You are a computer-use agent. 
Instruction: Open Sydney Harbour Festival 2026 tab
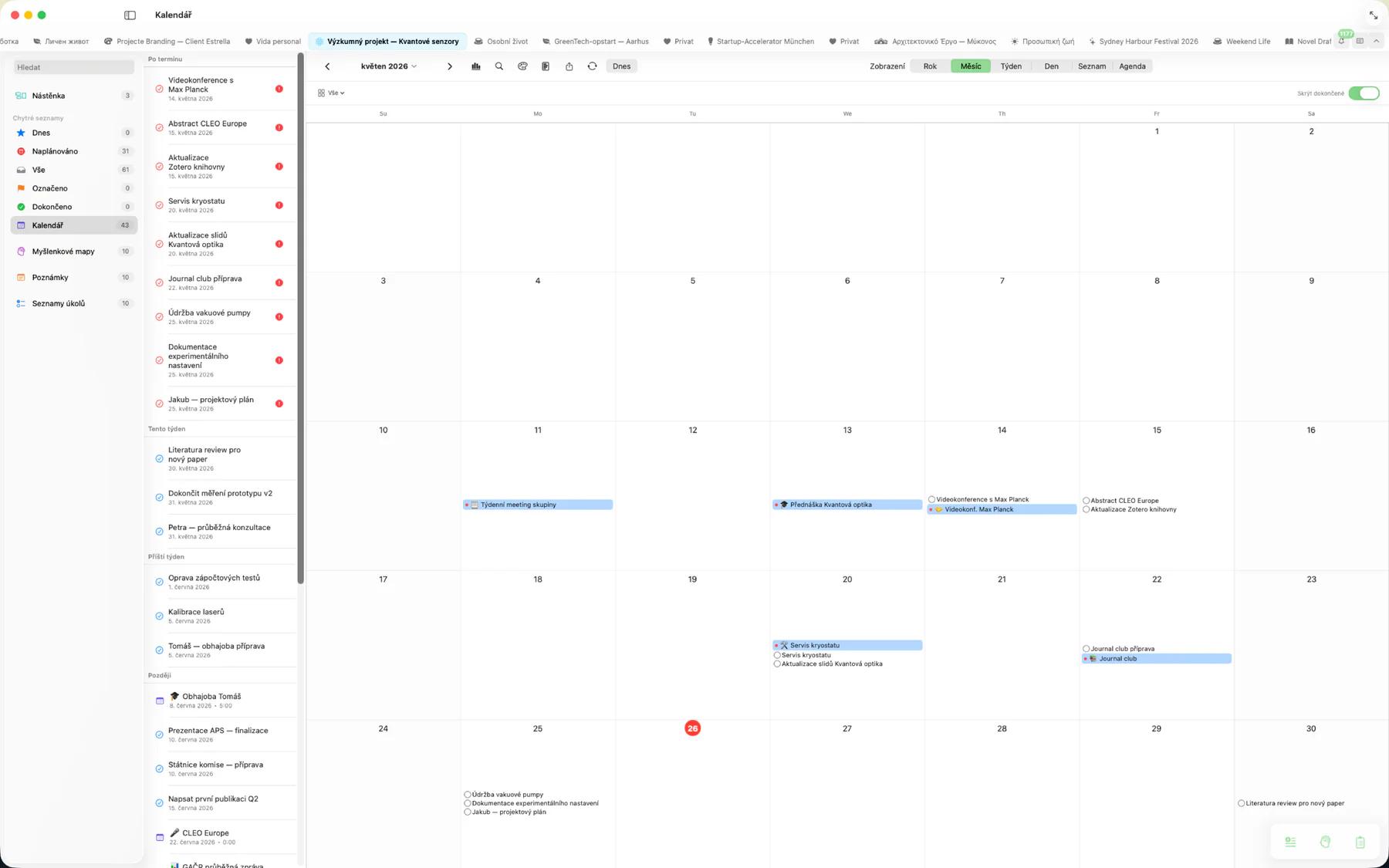1143,41
